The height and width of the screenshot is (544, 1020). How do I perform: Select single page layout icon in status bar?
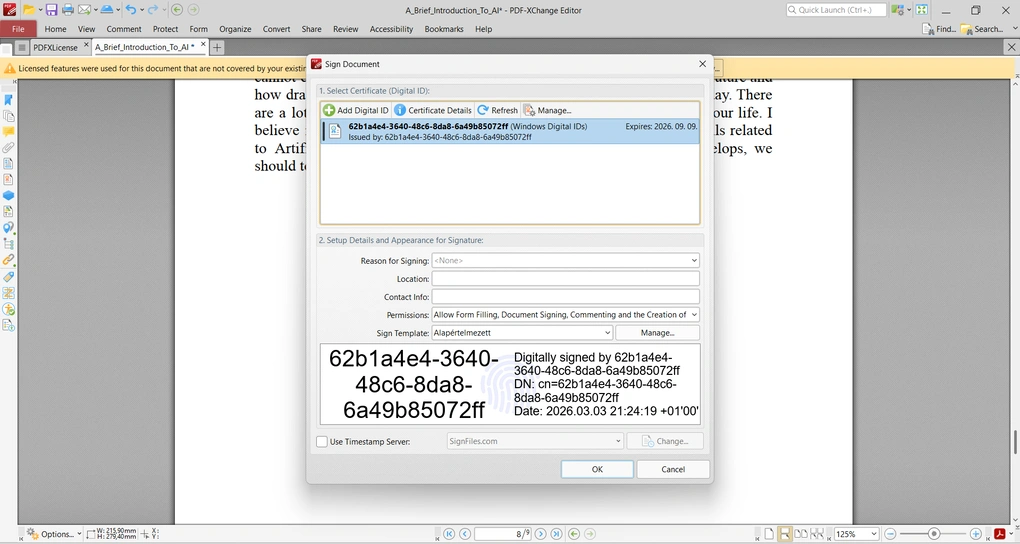[x=770, y=534]
